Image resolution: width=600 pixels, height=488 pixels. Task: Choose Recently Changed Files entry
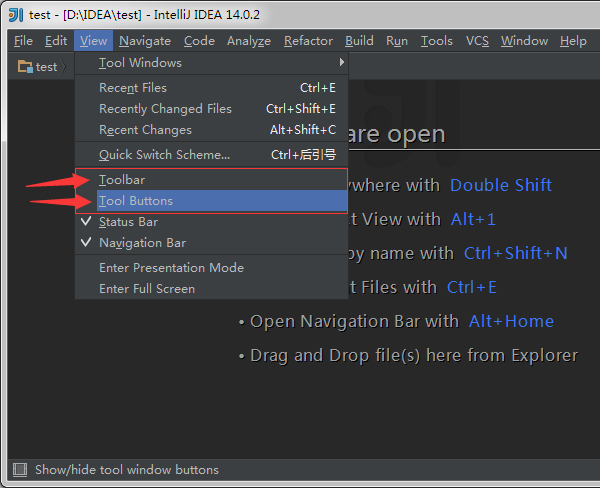pyautogui.click(x=211, y=109)
